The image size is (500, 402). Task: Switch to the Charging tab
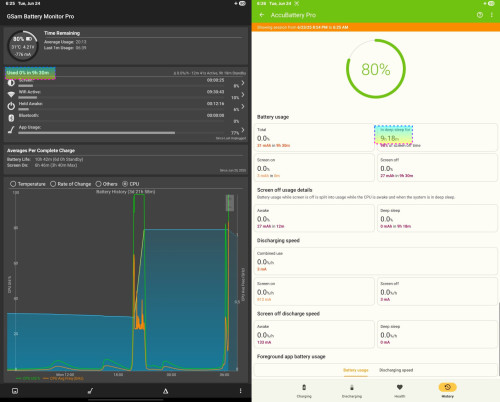pos(304,391)
